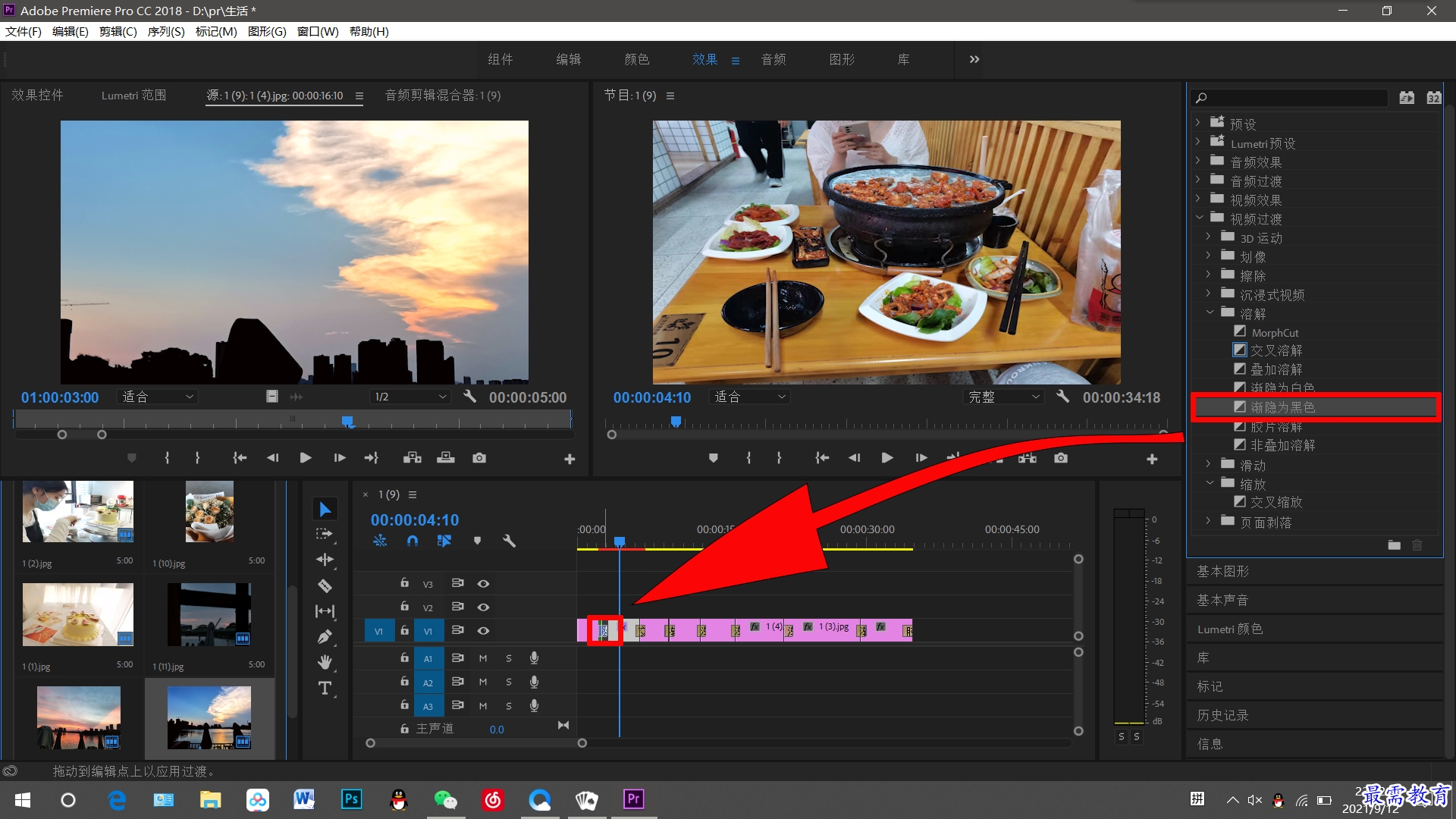Viewport: 1456px width, 819px height.
Task: Show more workspaces chevron
Action: [974, 59]
